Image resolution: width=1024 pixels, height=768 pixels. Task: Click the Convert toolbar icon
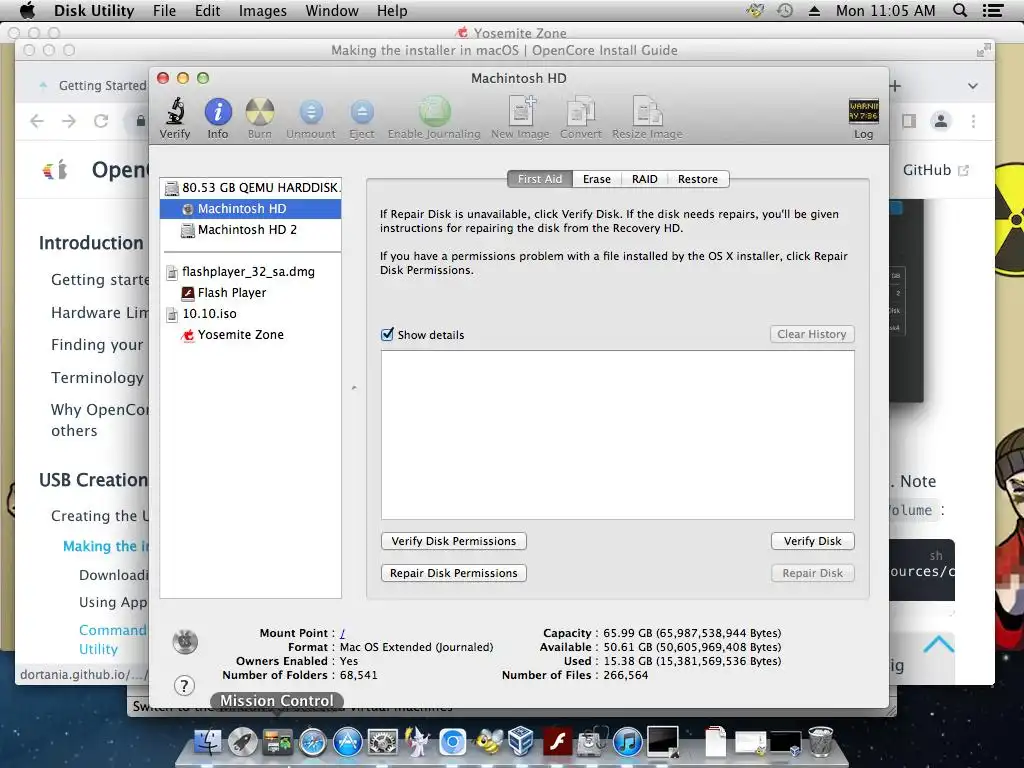tap(581, 111)
